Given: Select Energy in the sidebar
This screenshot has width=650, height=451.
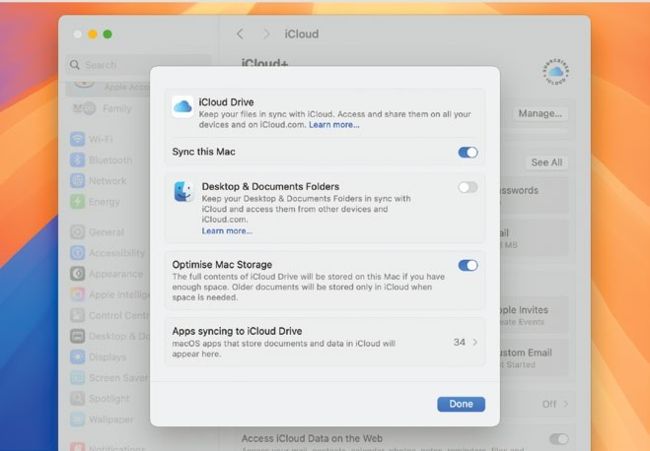Looking at the screenshot, I should point(103,202).
